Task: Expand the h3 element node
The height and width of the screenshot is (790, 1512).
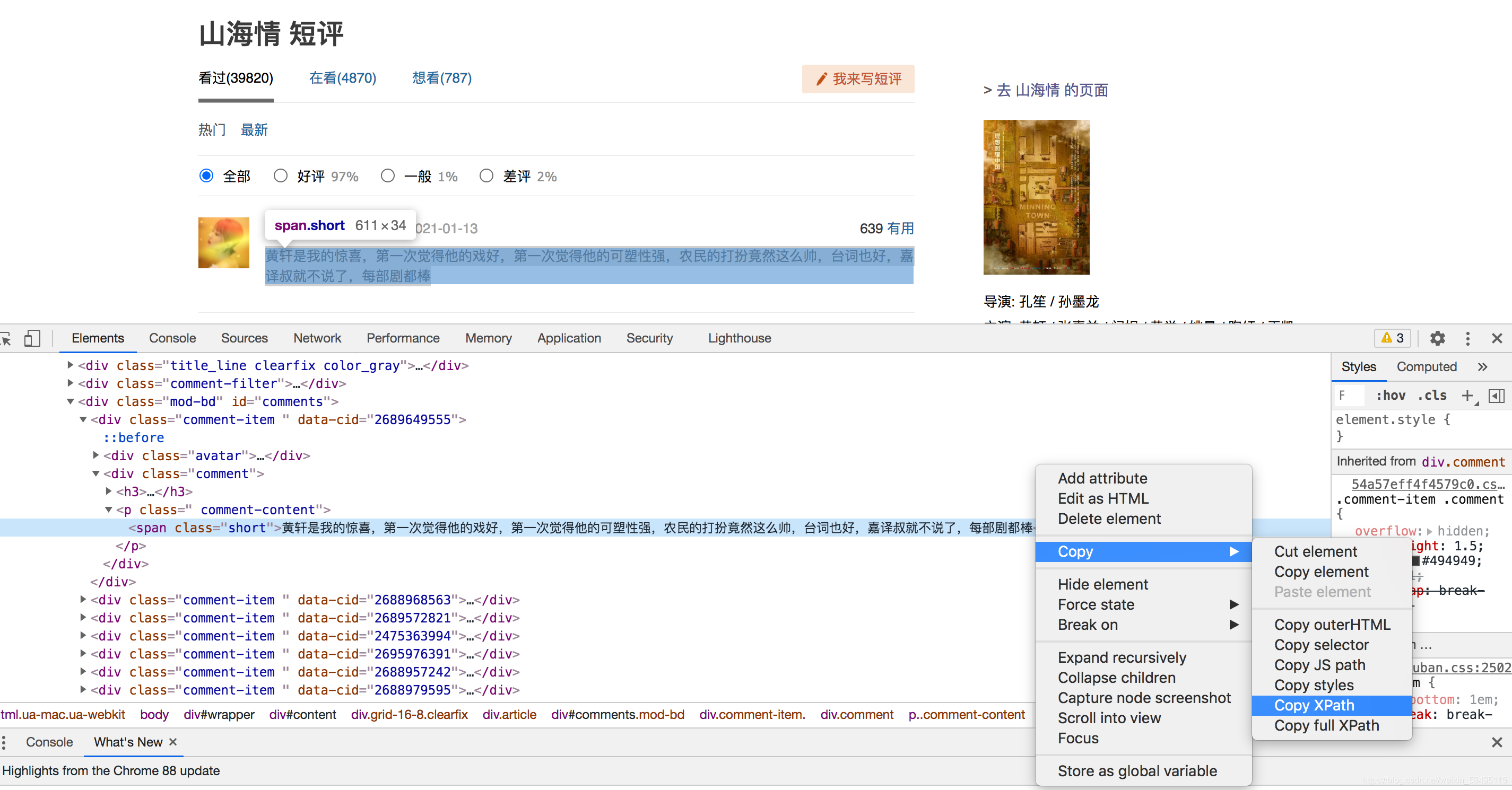Action: 109,491
